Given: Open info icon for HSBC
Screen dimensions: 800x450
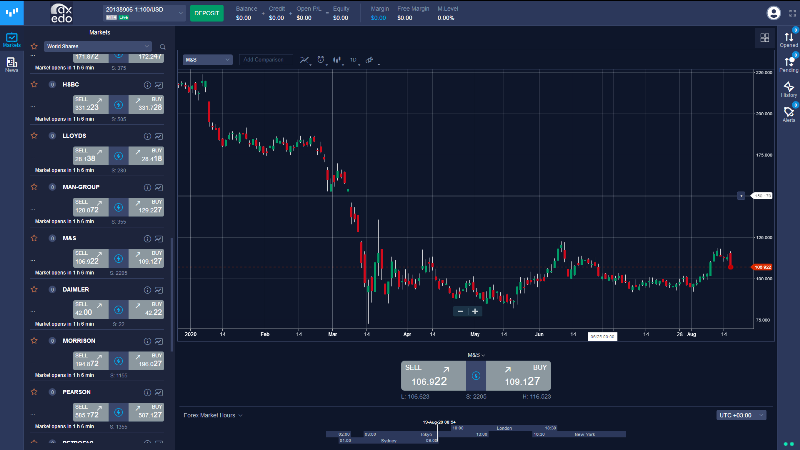Looking at the screenshot, I should coord(147,85).
